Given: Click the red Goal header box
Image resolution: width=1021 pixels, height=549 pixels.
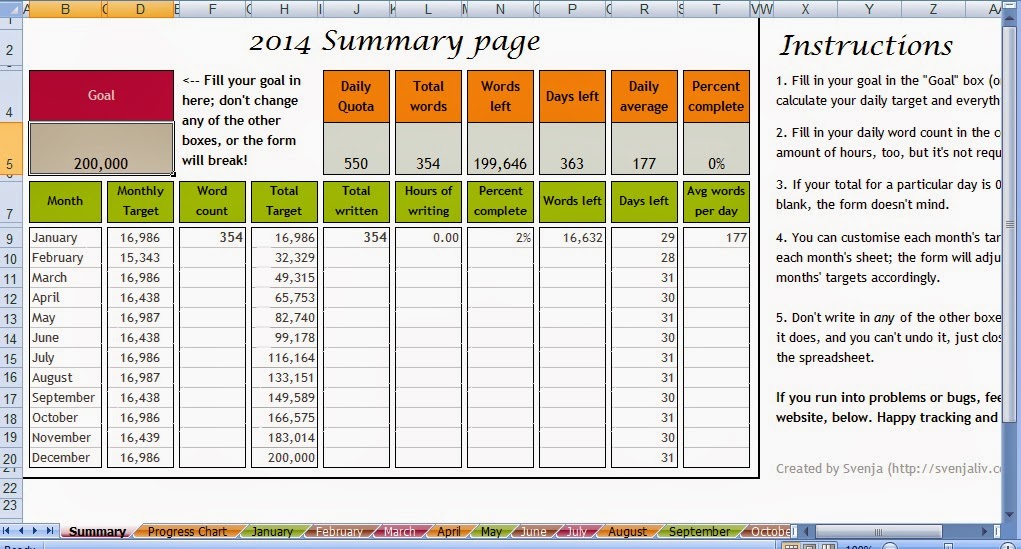Looking at the screenshot, I should (x=101, y=95).
